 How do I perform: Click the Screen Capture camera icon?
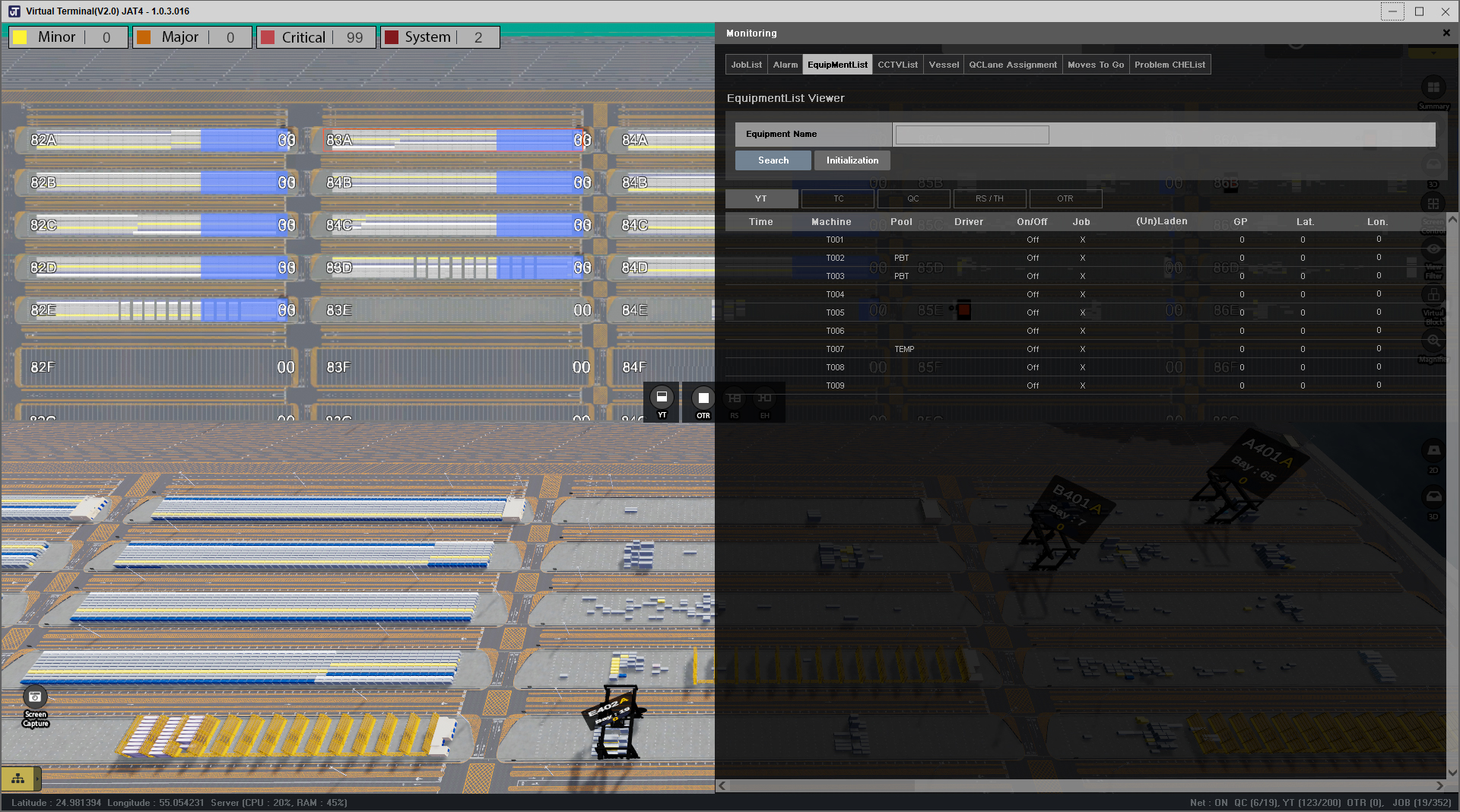point(35,697)
